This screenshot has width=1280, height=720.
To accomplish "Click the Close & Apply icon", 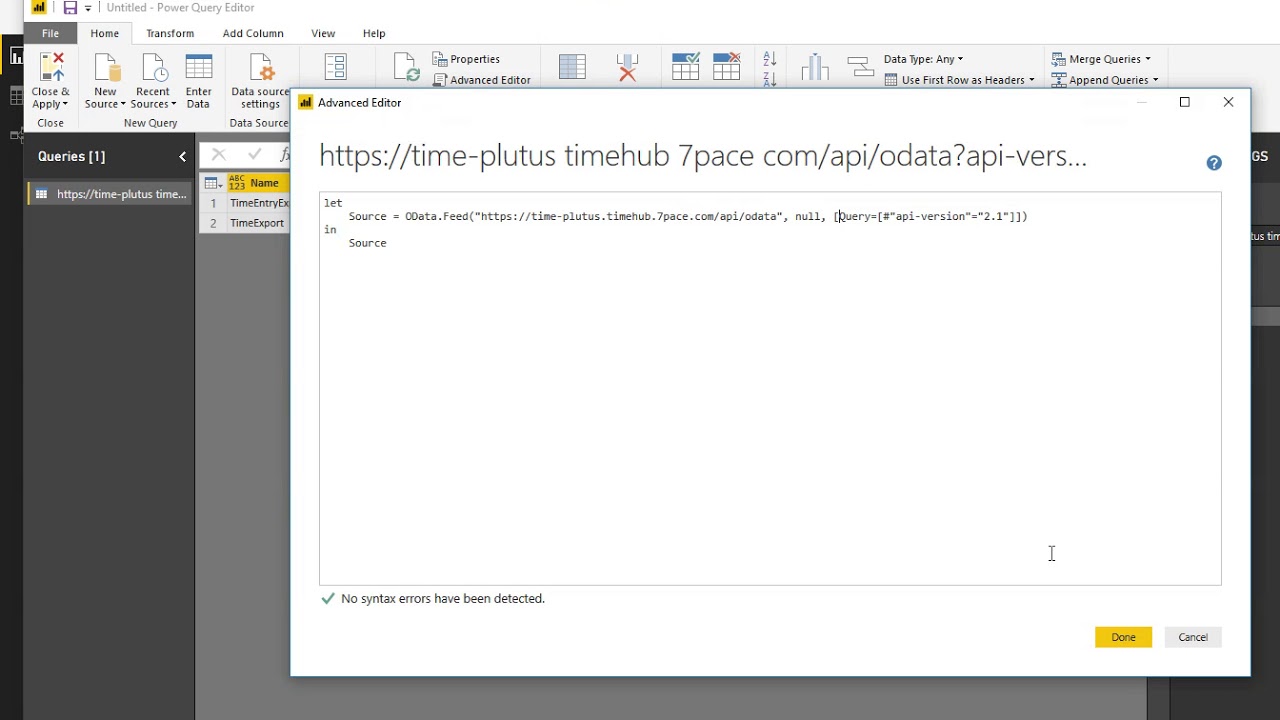I will tap(51, 68).
